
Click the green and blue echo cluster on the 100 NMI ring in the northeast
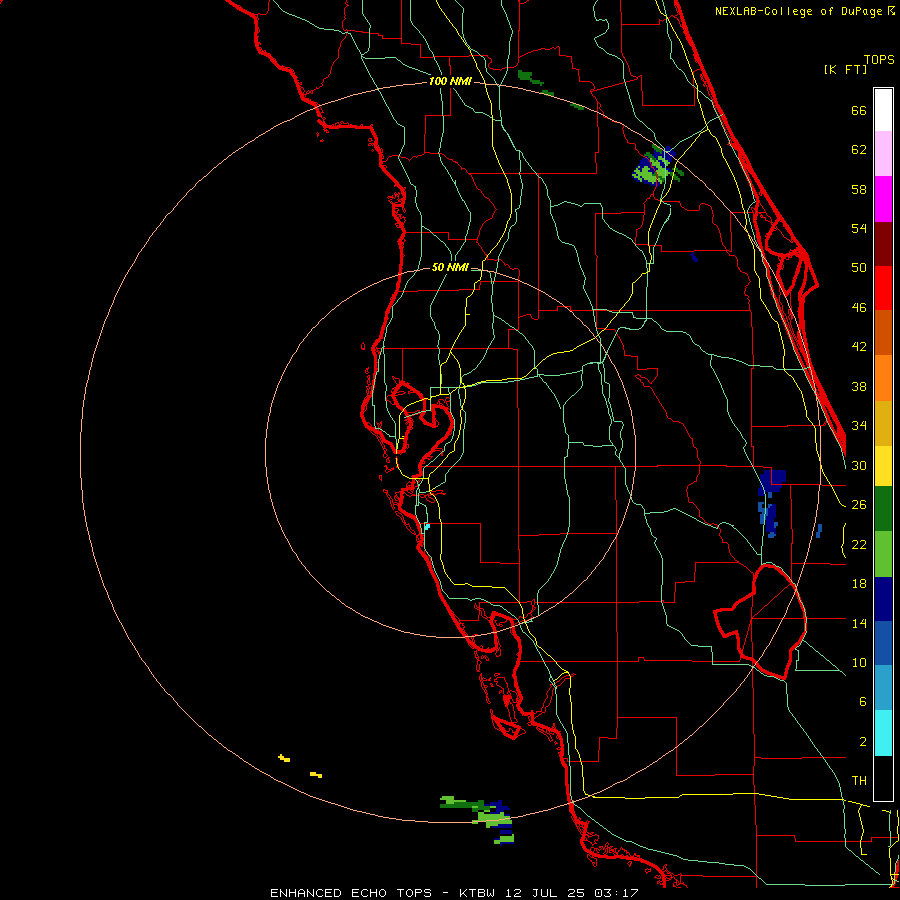click(x=658, y=166)
